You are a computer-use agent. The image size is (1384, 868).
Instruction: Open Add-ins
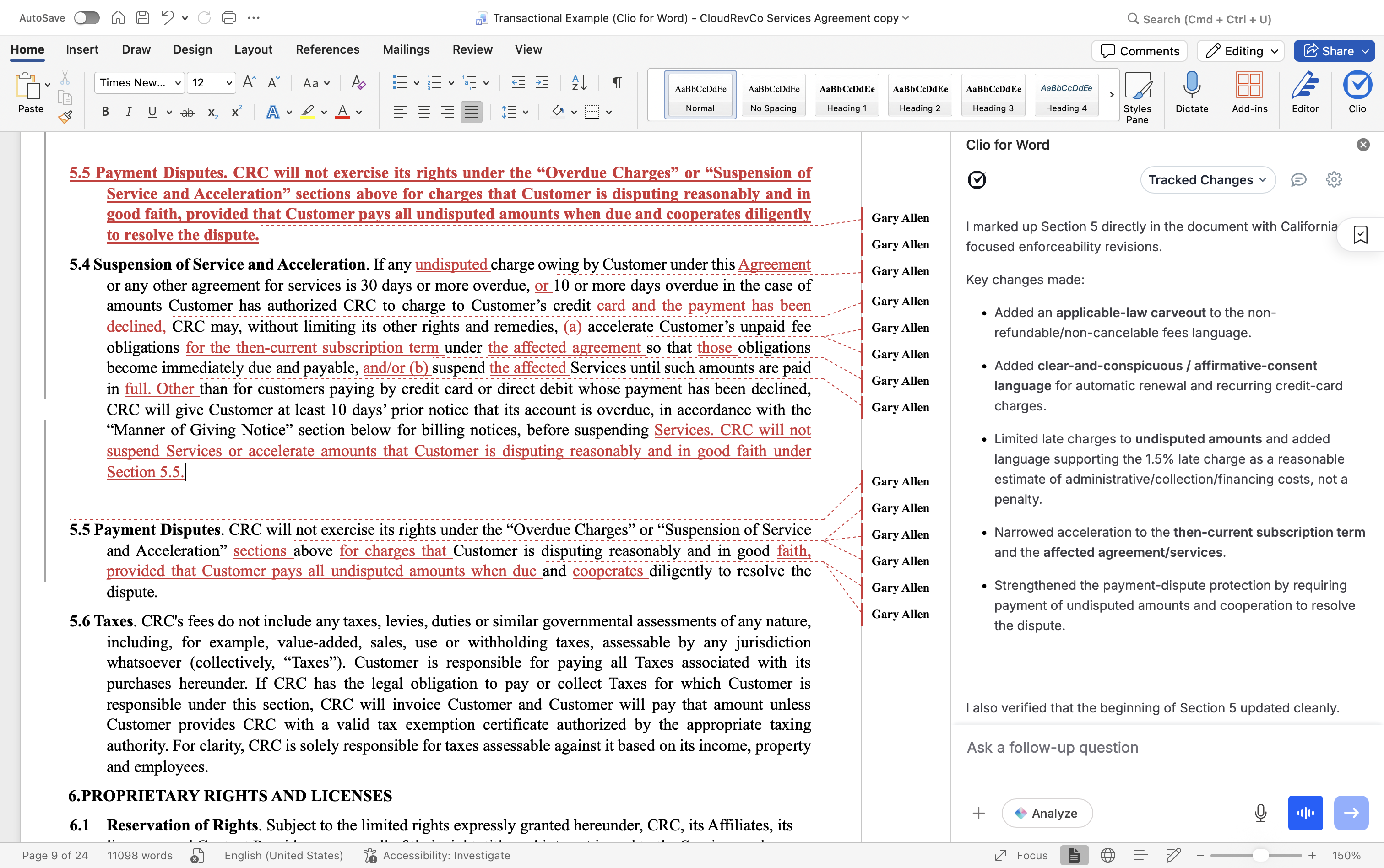[1249, 93]
